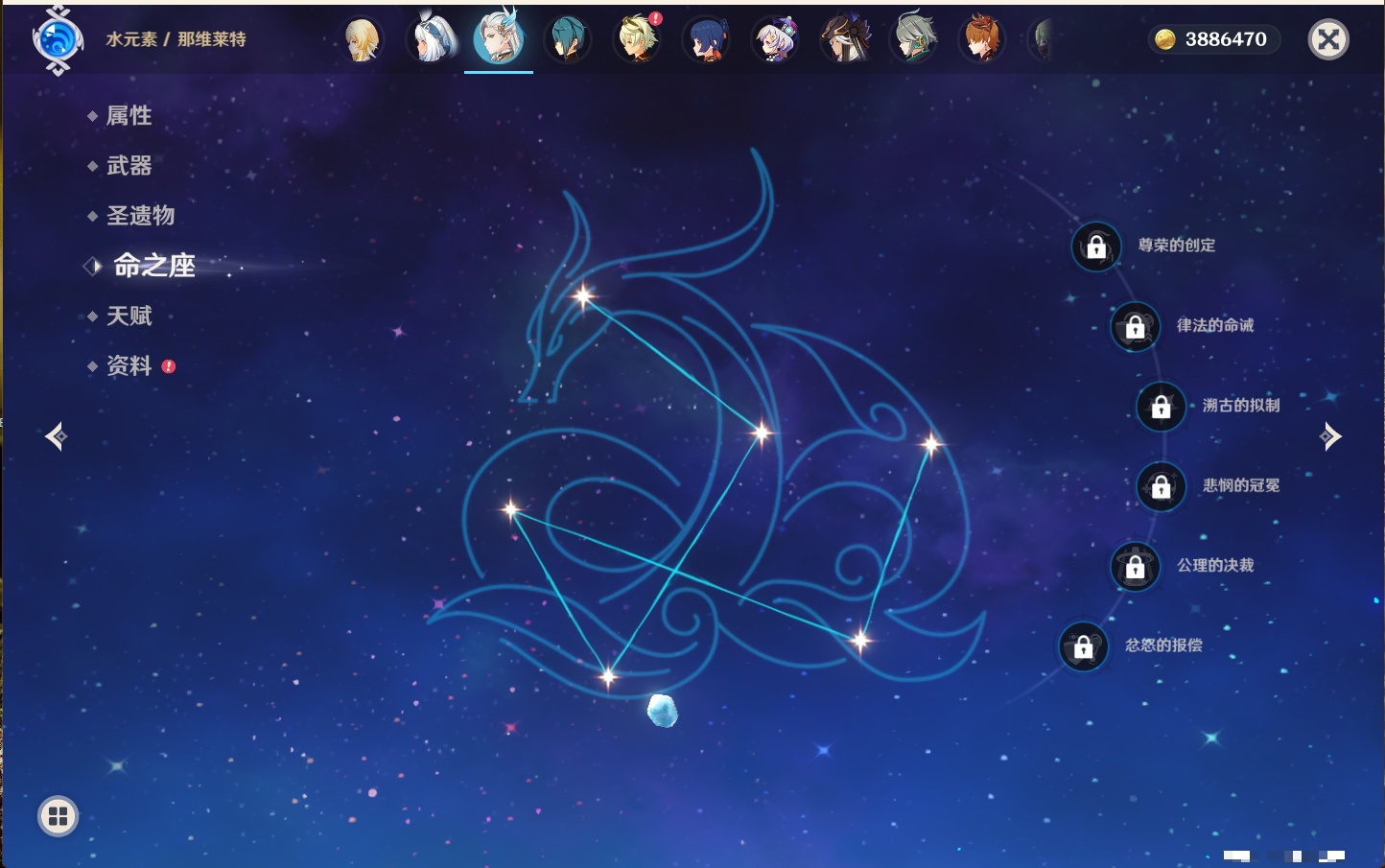Open the 武器 weapon tab
This screenshot has height=868, width=1385.
tap(129, 166)
